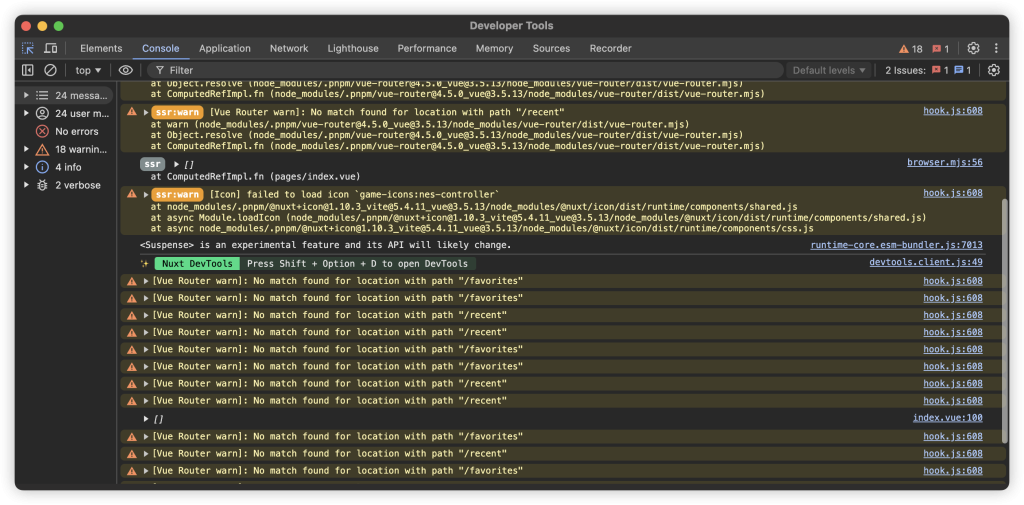Open the top JavaScript context dropdown
The width and height of the screenshot is (1024, 505).
coord(88,70)
